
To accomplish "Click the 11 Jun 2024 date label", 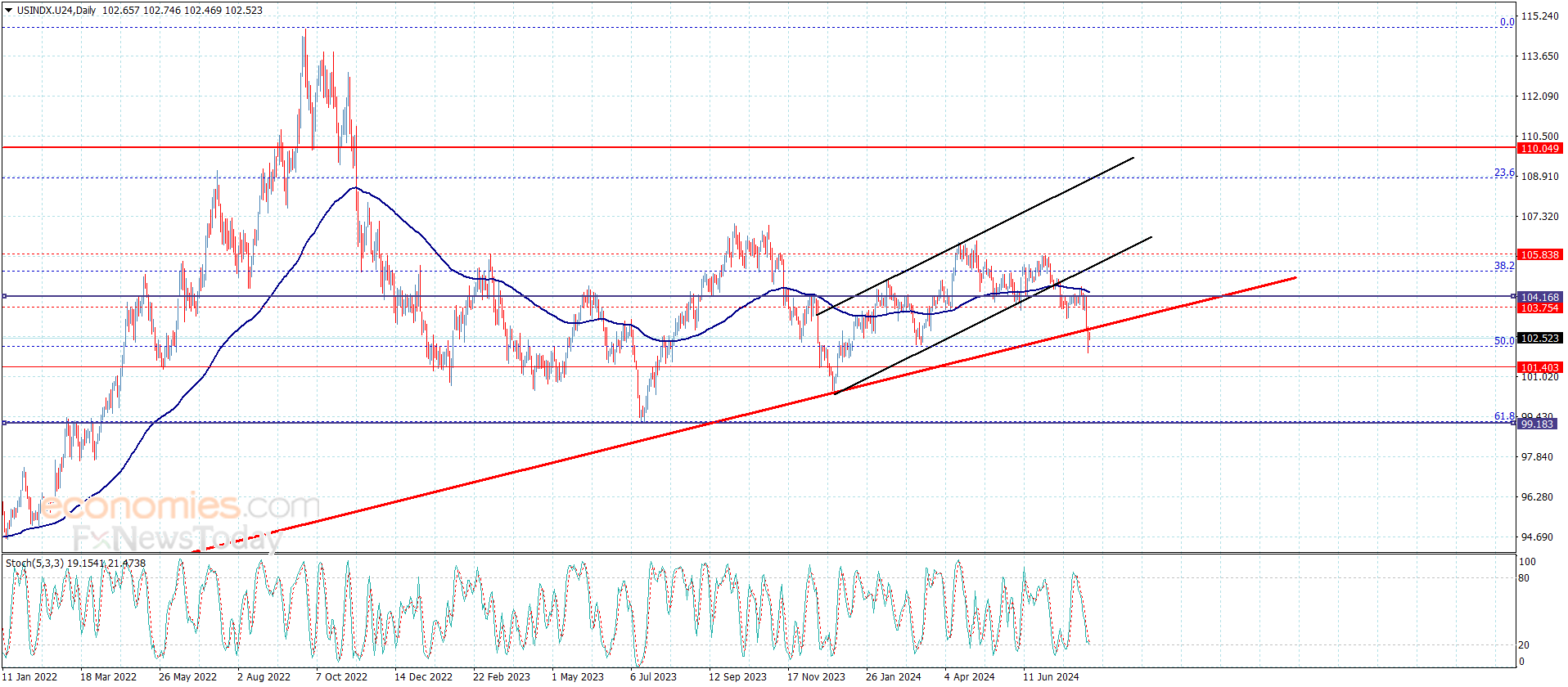I will pos(1051,676).
